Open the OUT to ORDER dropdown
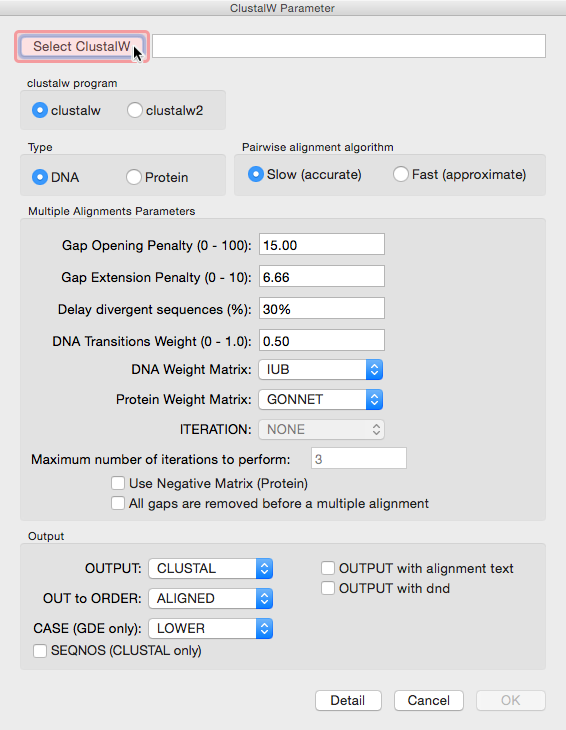 pos(210,598)
